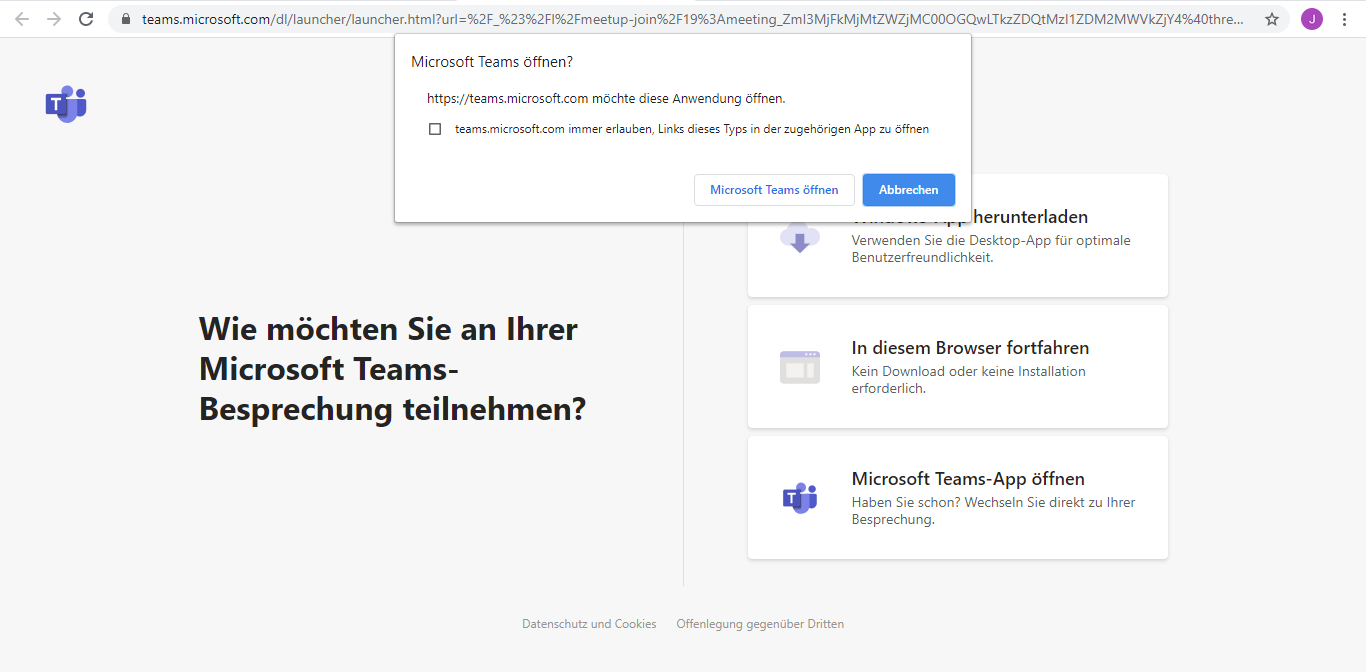Click the browser window icon in the card
The height and width of the screenshot is (672, 1366).
799,366
